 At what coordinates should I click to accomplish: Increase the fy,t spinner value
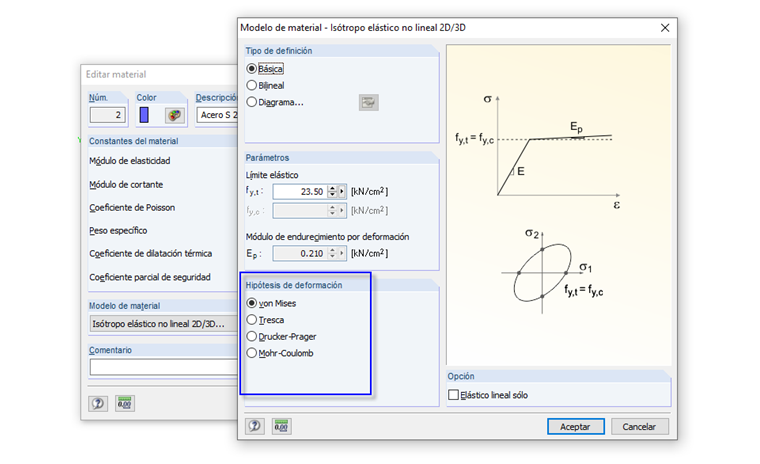click(332, 188)
